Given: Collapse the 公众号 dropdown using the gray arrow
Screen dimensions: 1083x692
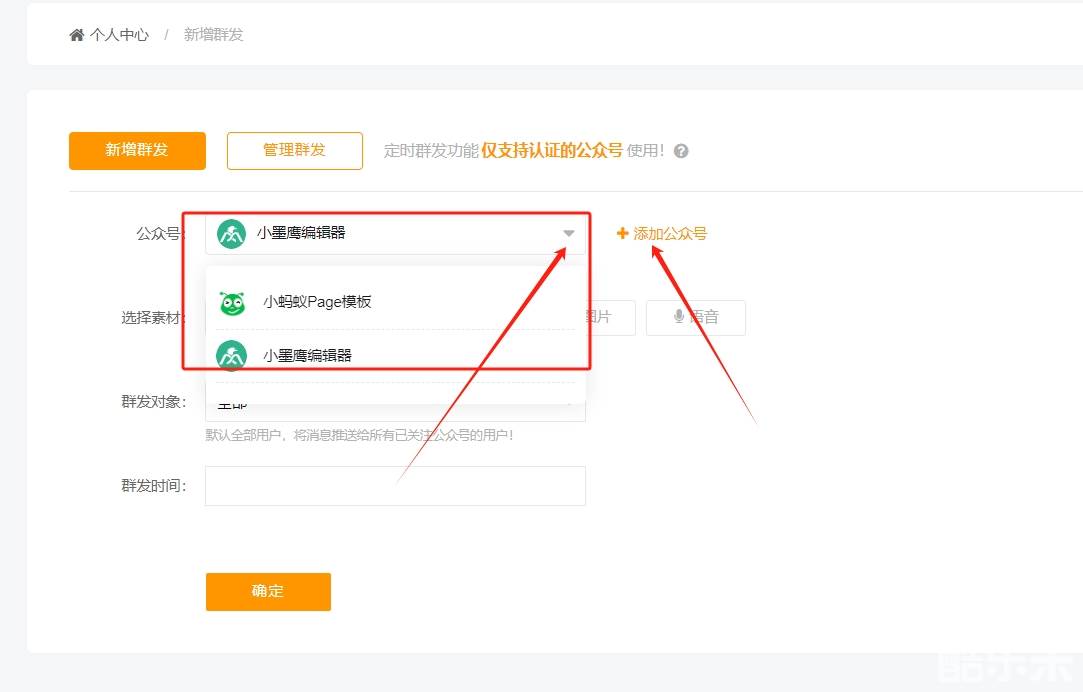Looking at the screenshot, I should [568, 234].
